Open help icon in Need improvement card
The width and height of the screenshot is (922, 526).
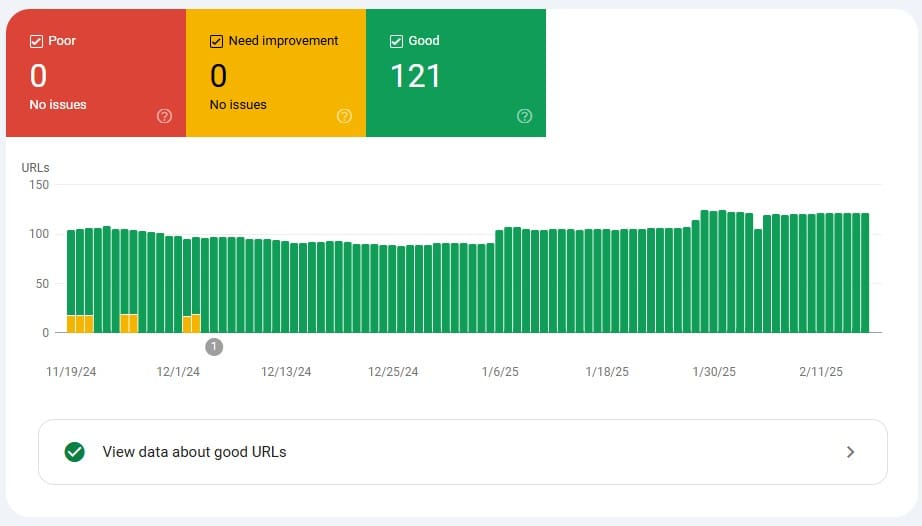[x=344, y=116]
